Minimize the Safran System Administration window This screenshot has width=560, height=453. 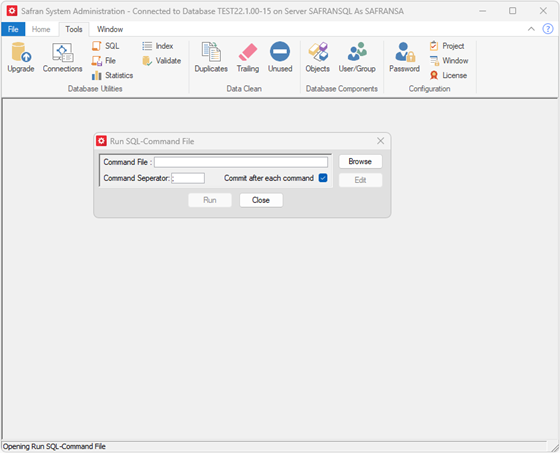click(482, 11)
